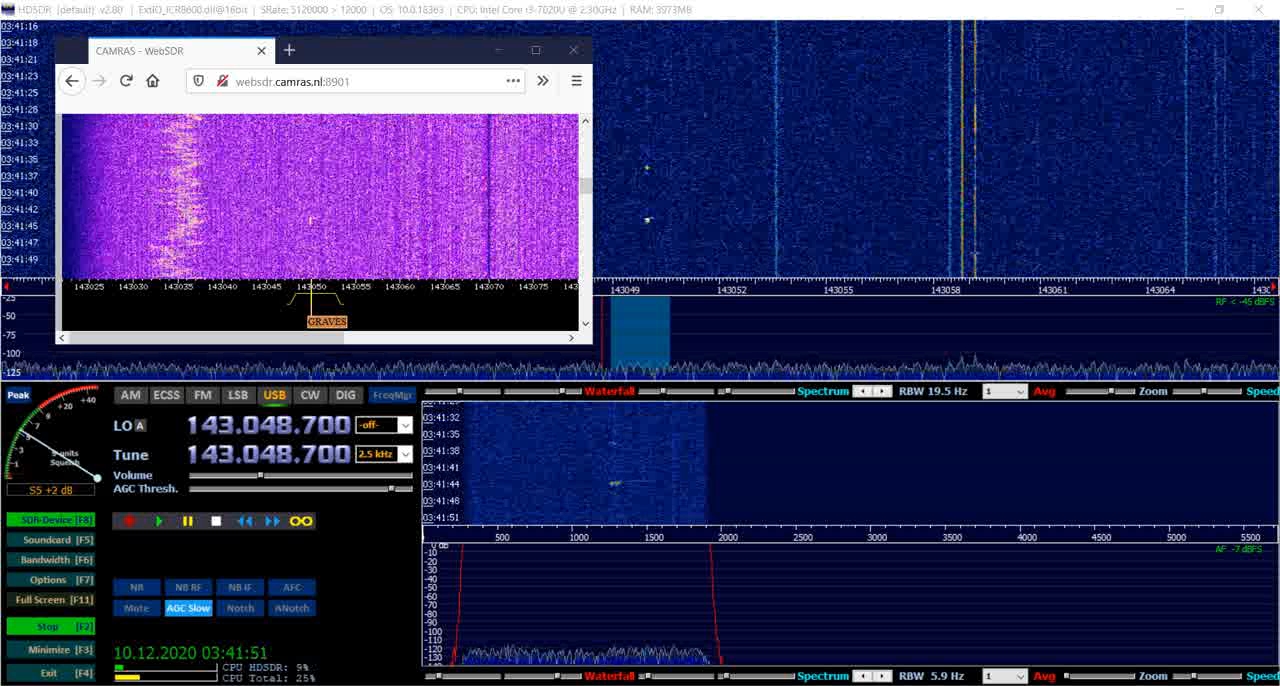
Task: Click the Tune frequency display 143.048.700
Action: click(268, 454)
